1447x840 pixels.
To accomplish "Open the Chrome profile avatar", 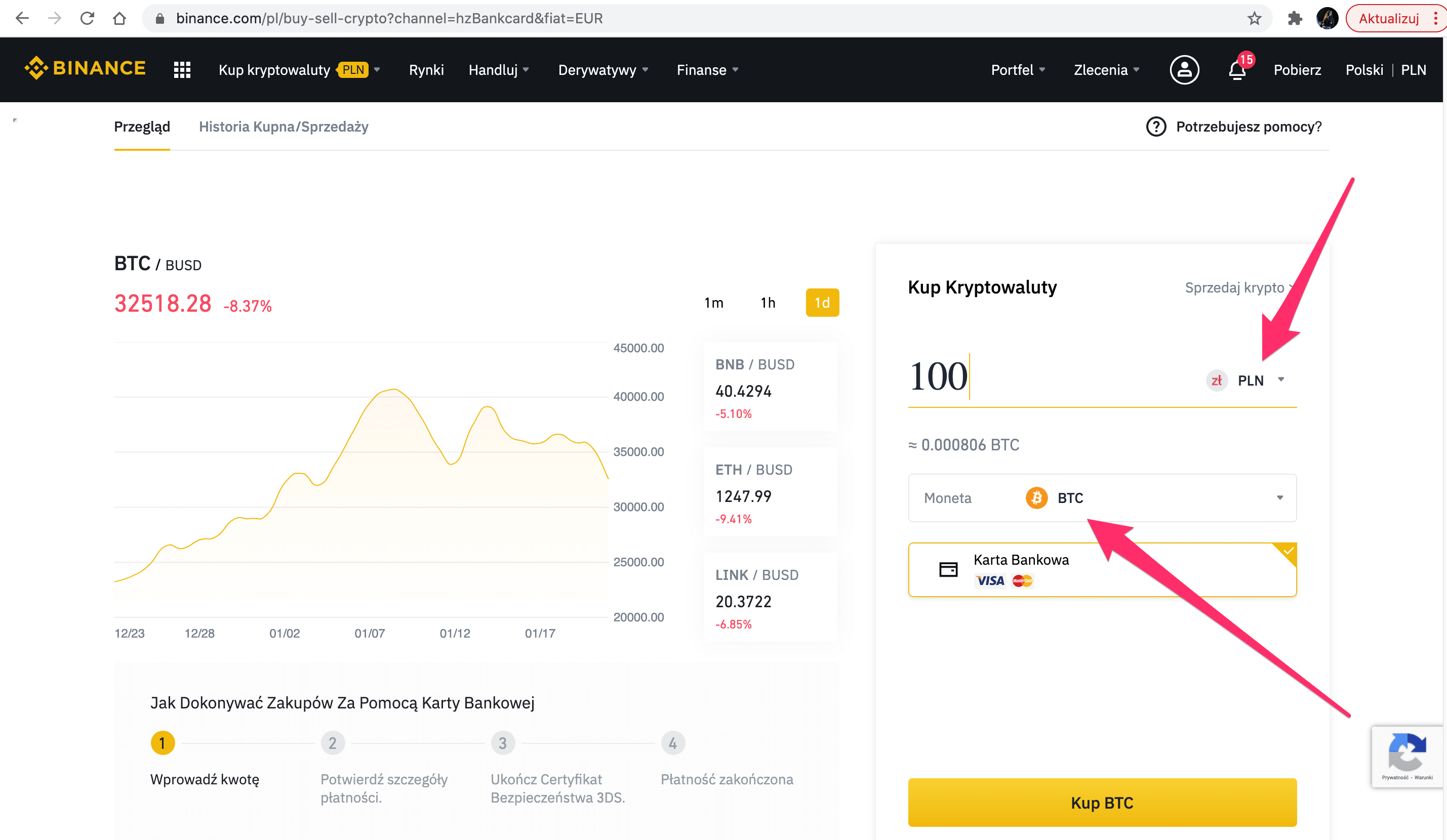I will 1327,18.
